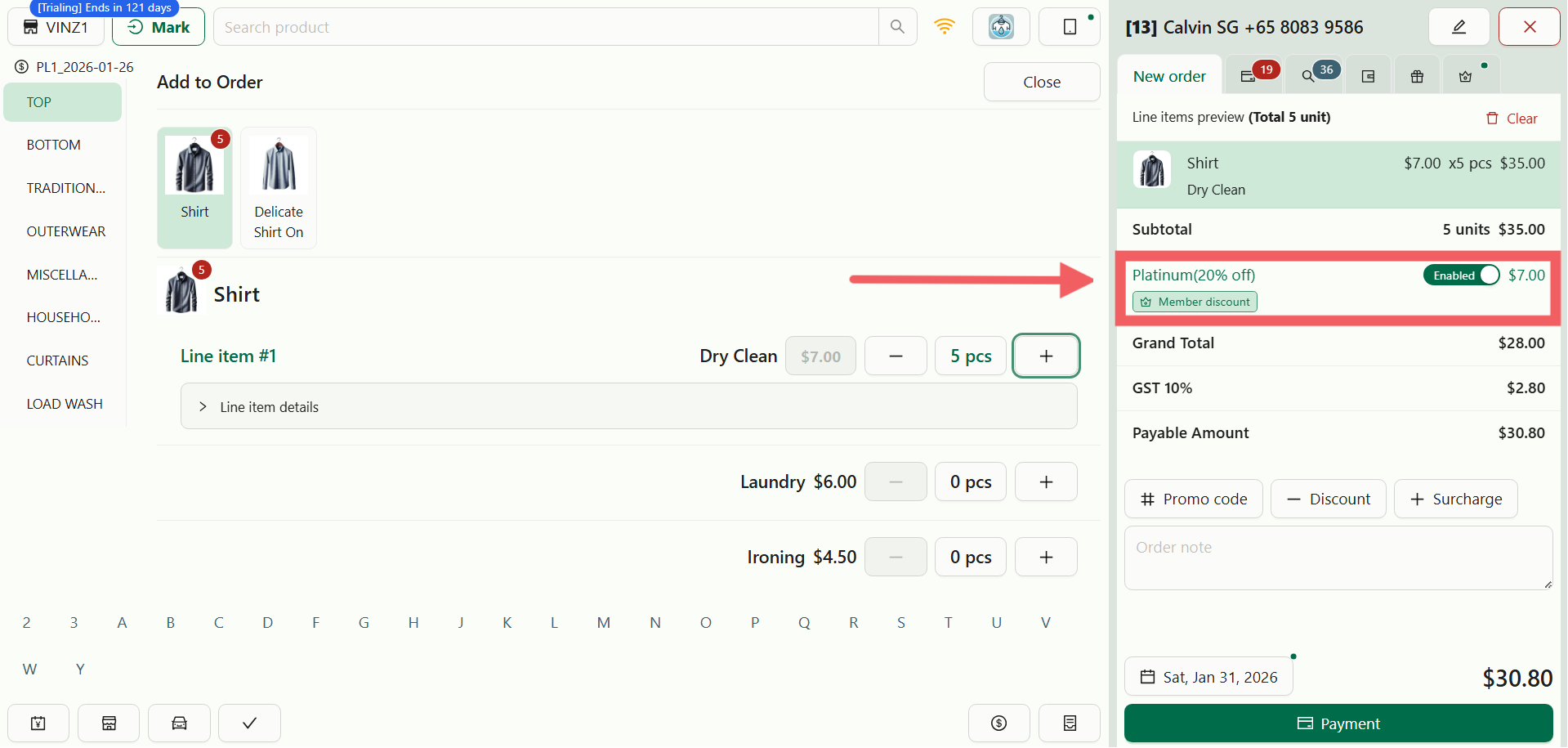Viewport: 1568px width, 748px height.
Task: Close the Add to Order panel
Action: pyautogui.click(x=1042, y=82)
